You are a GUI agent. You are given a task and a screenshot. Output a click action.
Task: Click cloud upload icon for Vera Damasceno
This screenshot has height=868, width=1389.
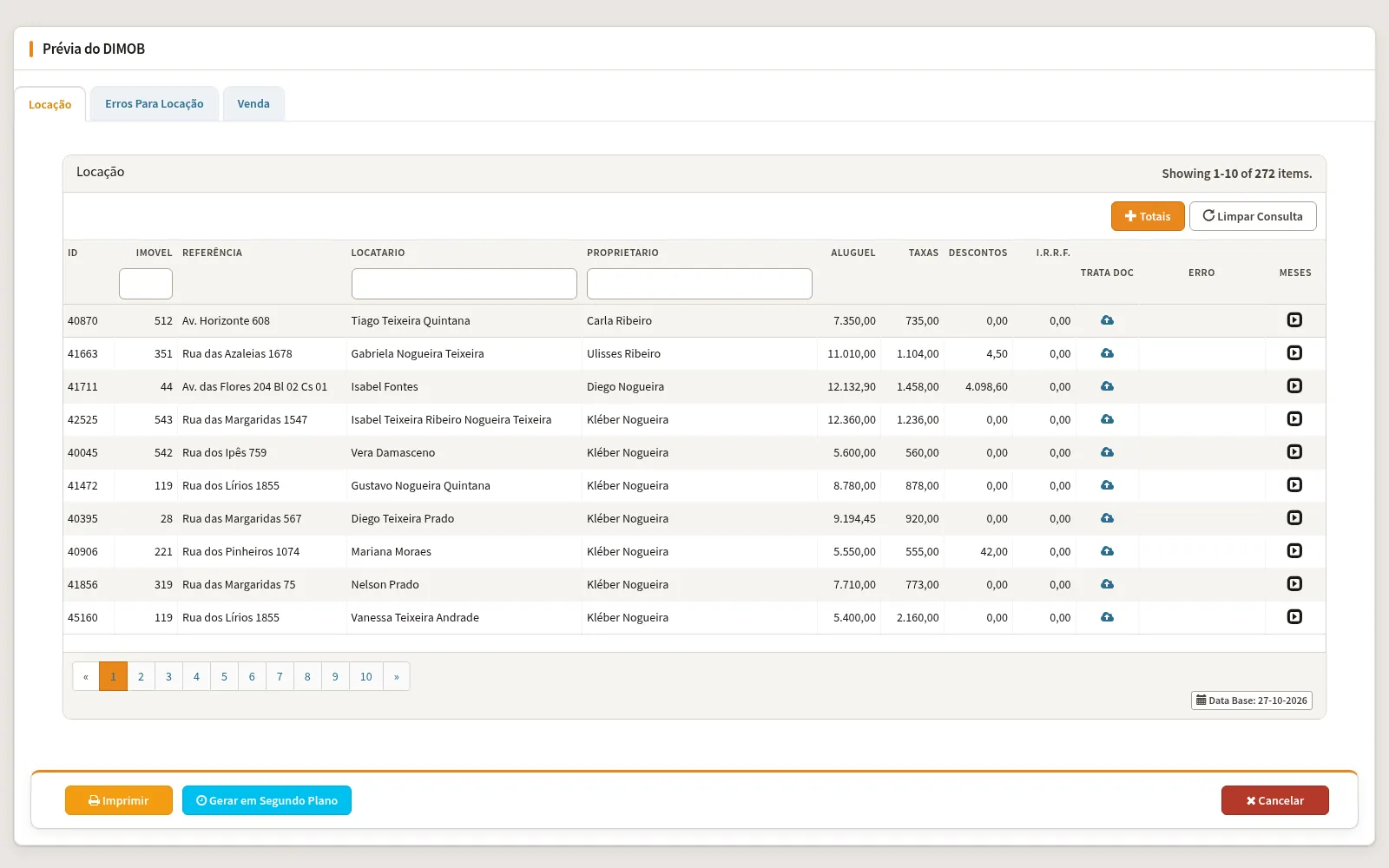1107,452
